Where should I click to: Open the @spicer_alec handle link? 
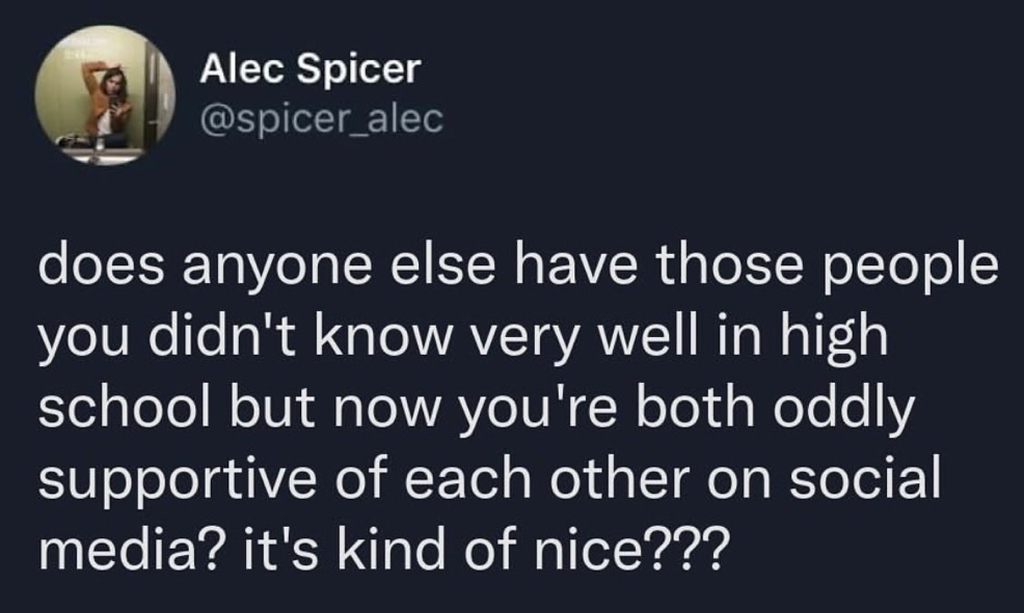[322, 120]
